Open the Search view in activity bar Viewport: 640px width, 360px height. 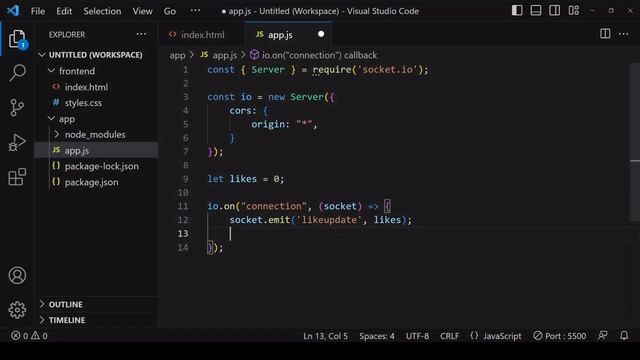tap(17, 73)
